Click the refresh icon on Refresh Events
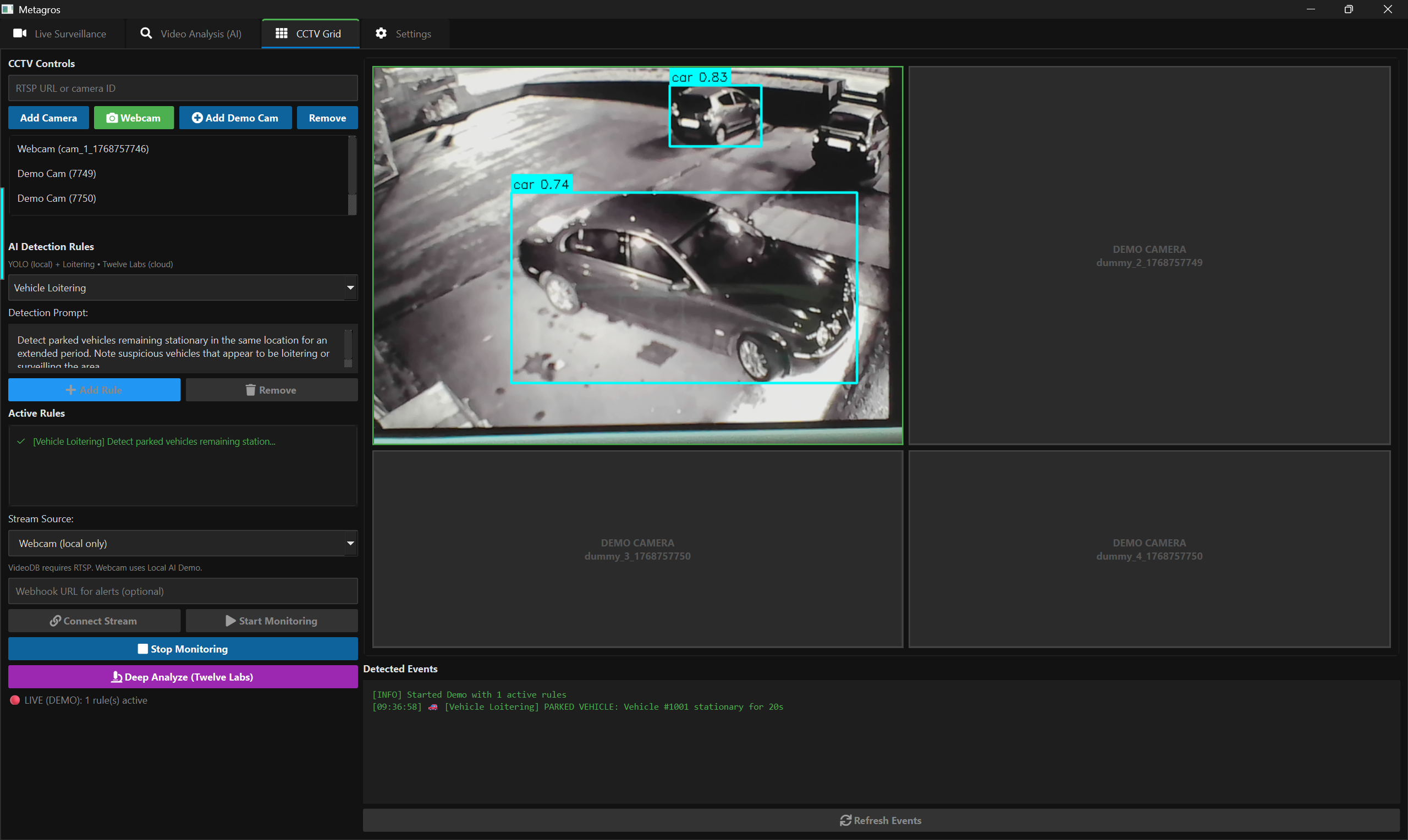This screenshot has height=840, width=1408. click(846, 820)
